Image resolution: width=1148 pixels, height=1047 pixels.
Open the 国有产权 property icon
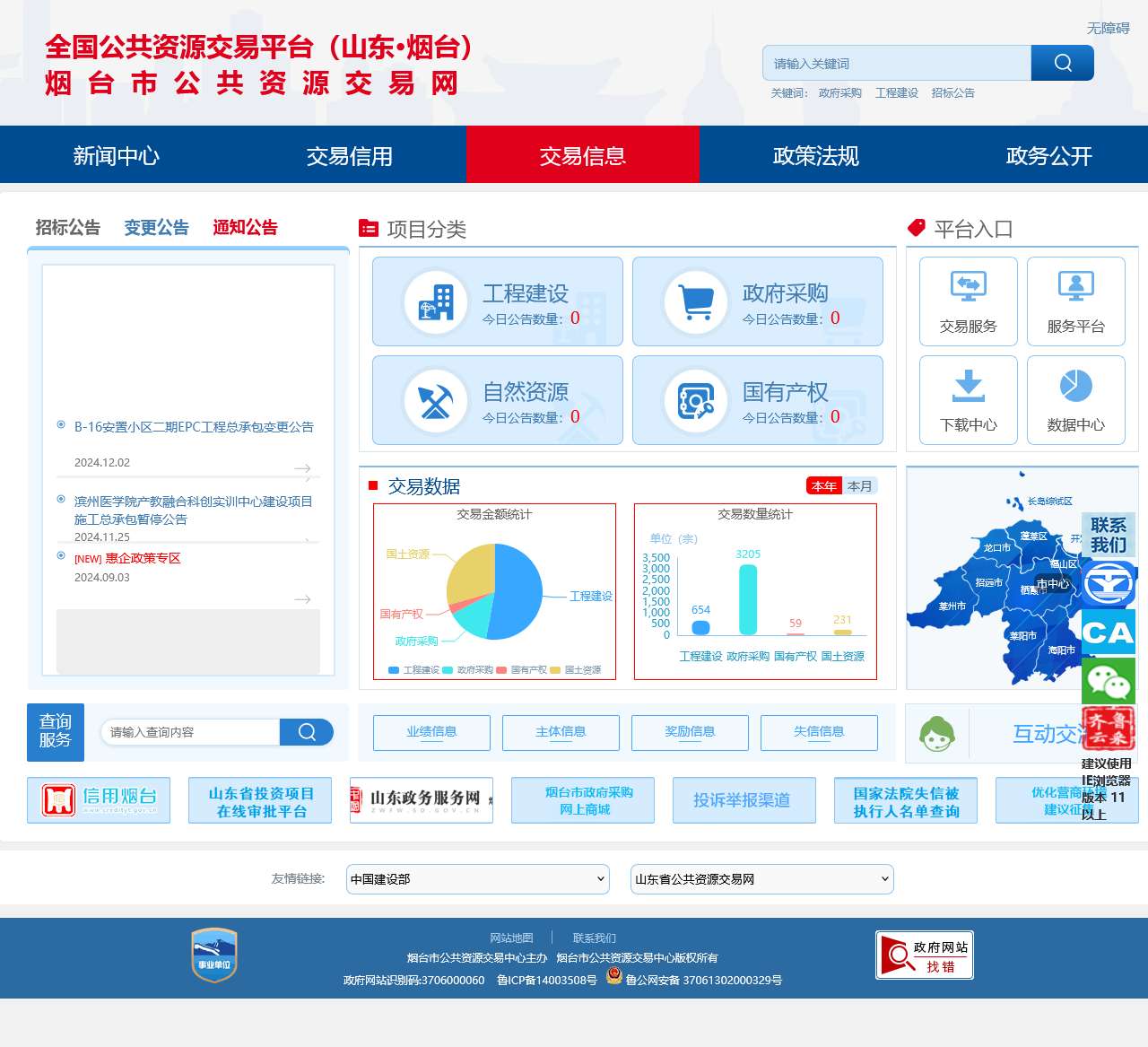pos(695,400)
